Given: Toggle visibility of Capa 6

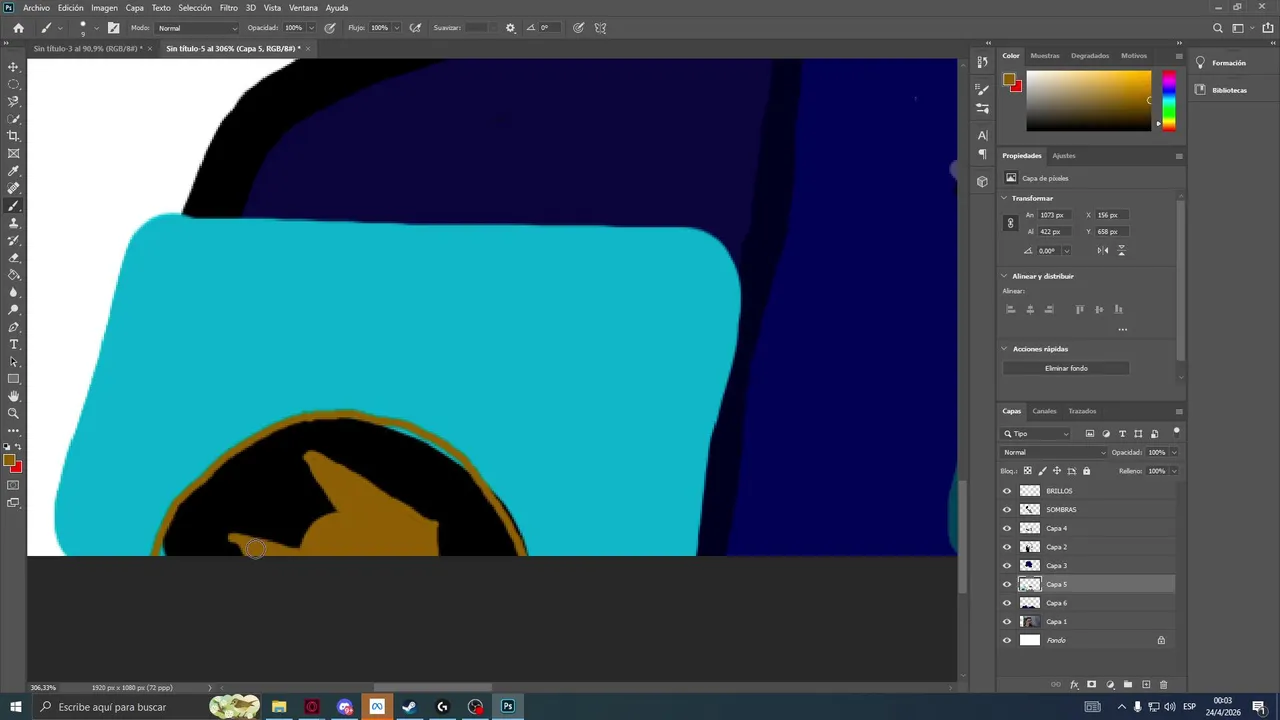Looking at the screenshot, I should click(x=1007, y=603).
